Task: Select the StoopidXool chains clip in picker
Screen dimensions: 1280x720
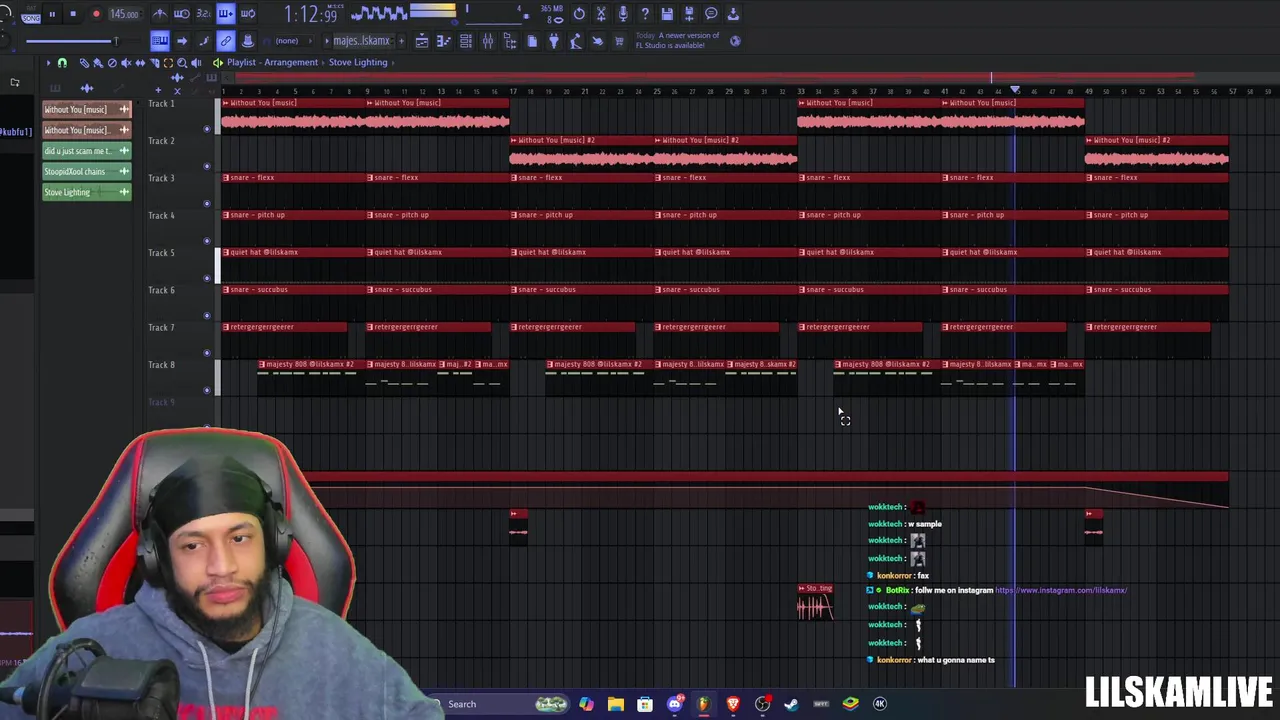Action: (86, 171)
